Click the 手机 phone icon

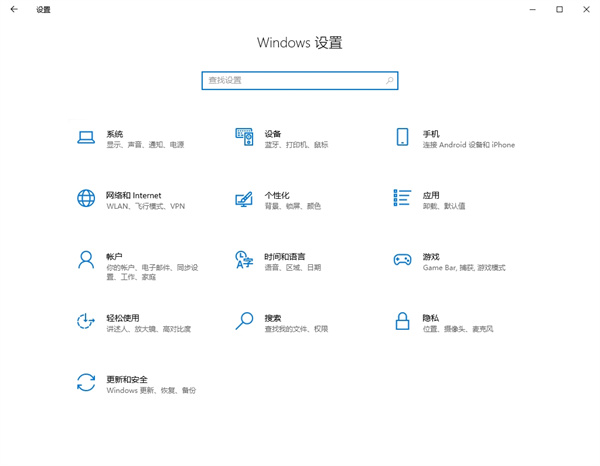click(402, 138)
